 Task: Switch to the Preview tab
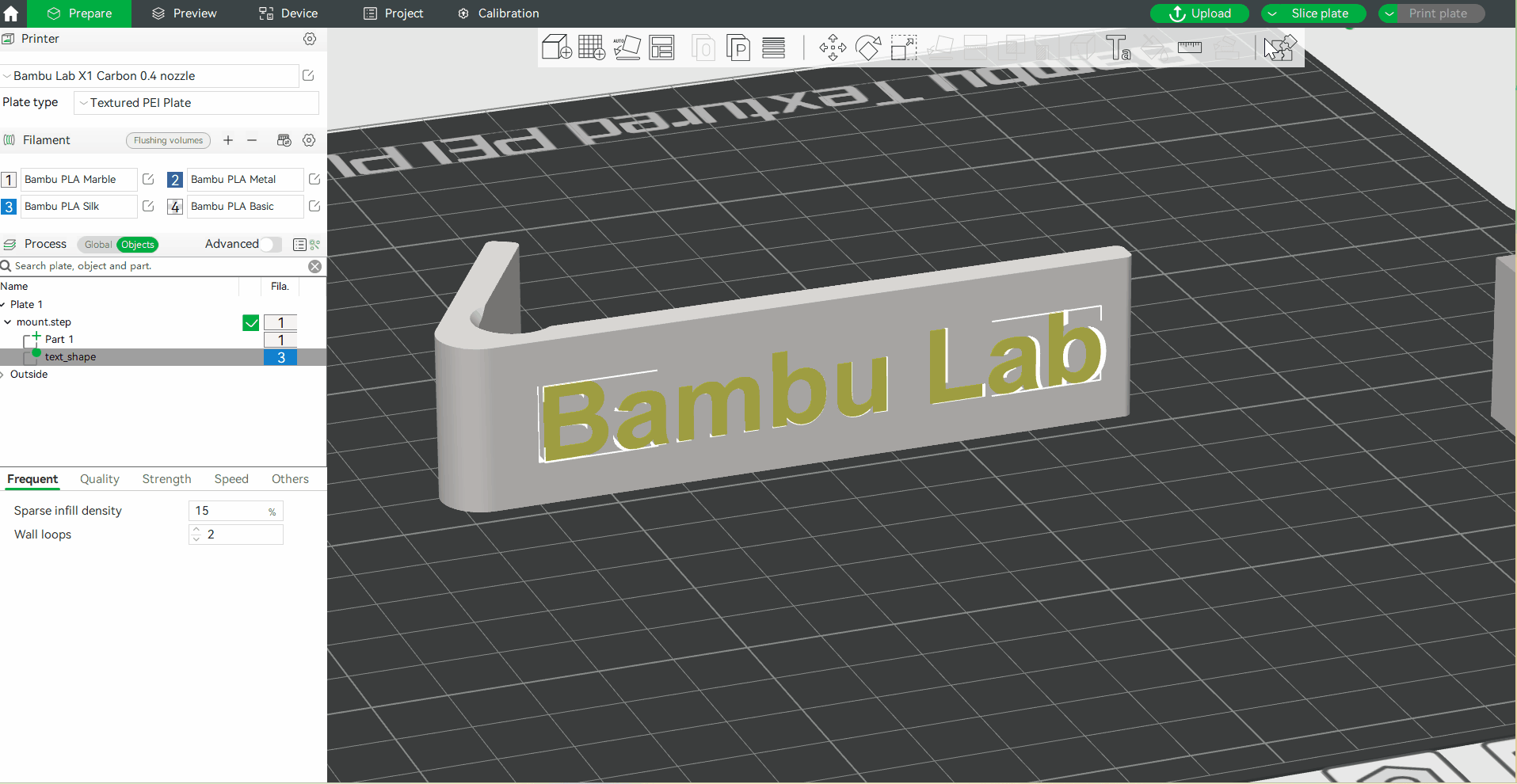coord(184,13)
